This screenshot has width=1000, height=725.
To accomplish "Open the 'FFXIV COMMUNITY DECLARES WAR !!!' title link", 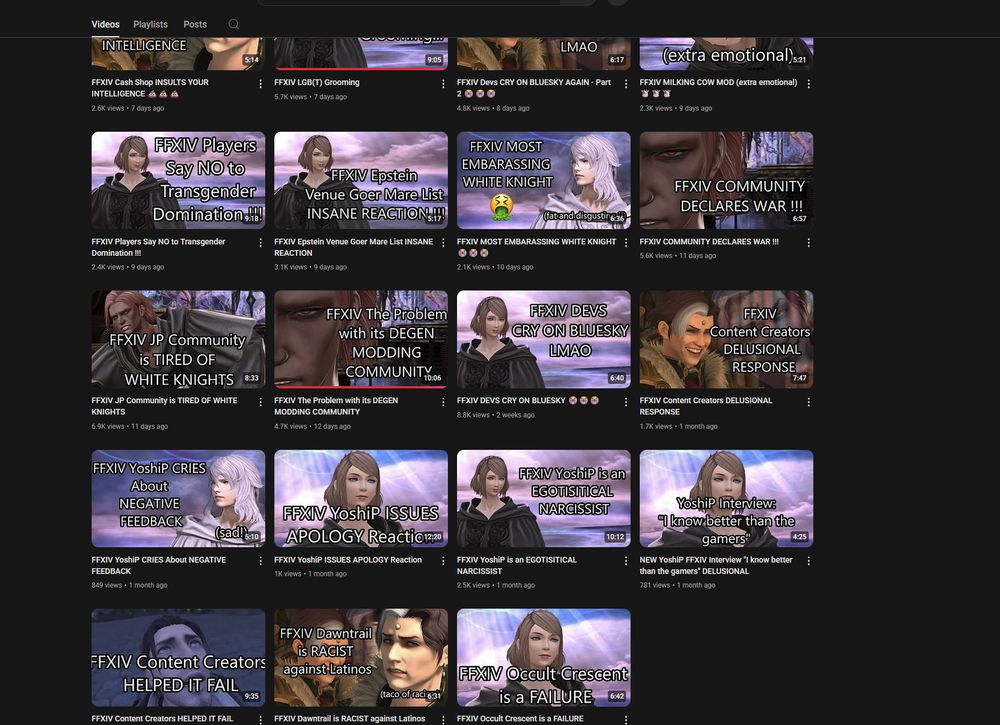I will [x=709, y=242].
